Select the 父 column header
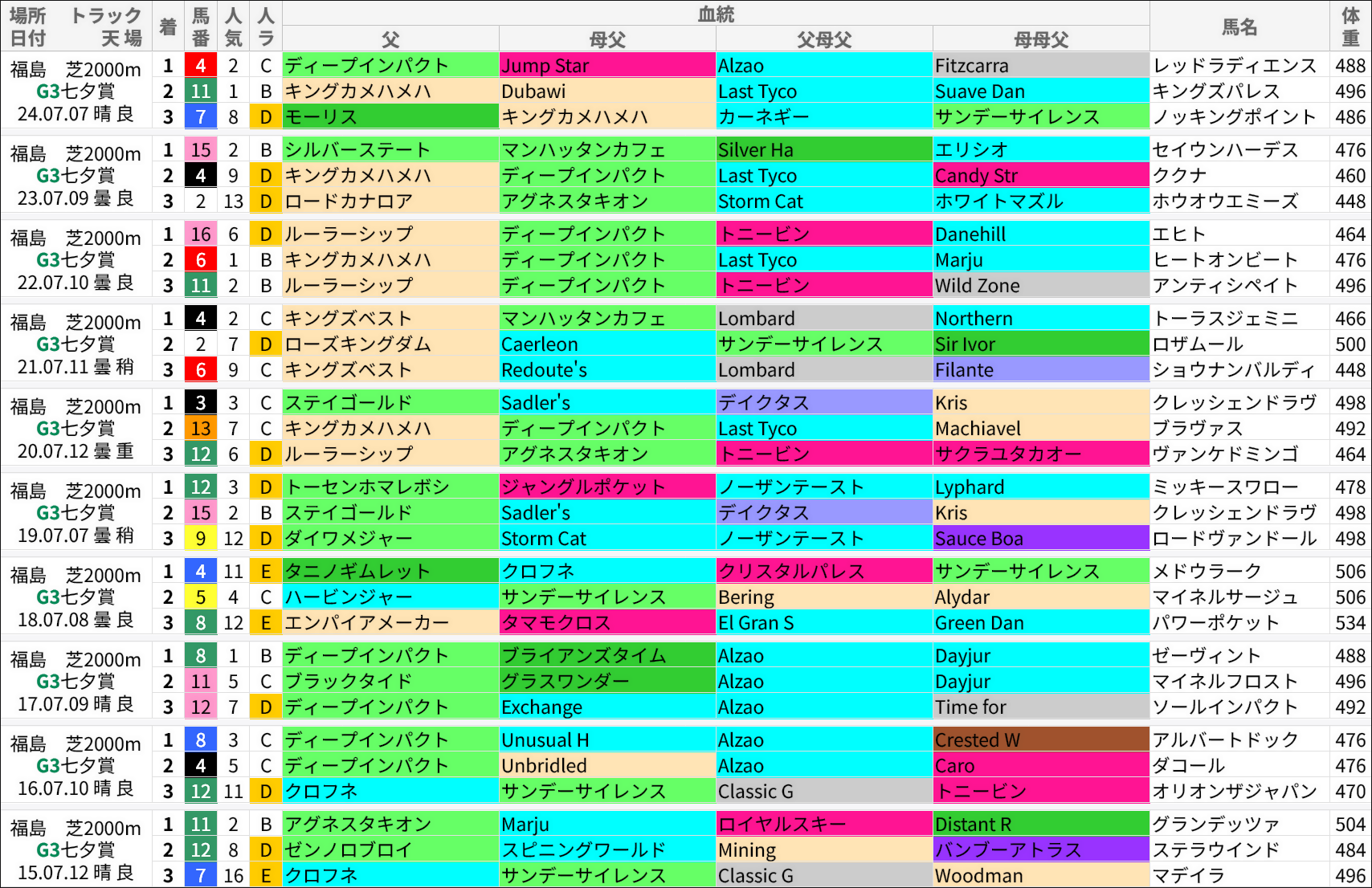The width and height of the screenshot is (1372, 888). [390, 39]
